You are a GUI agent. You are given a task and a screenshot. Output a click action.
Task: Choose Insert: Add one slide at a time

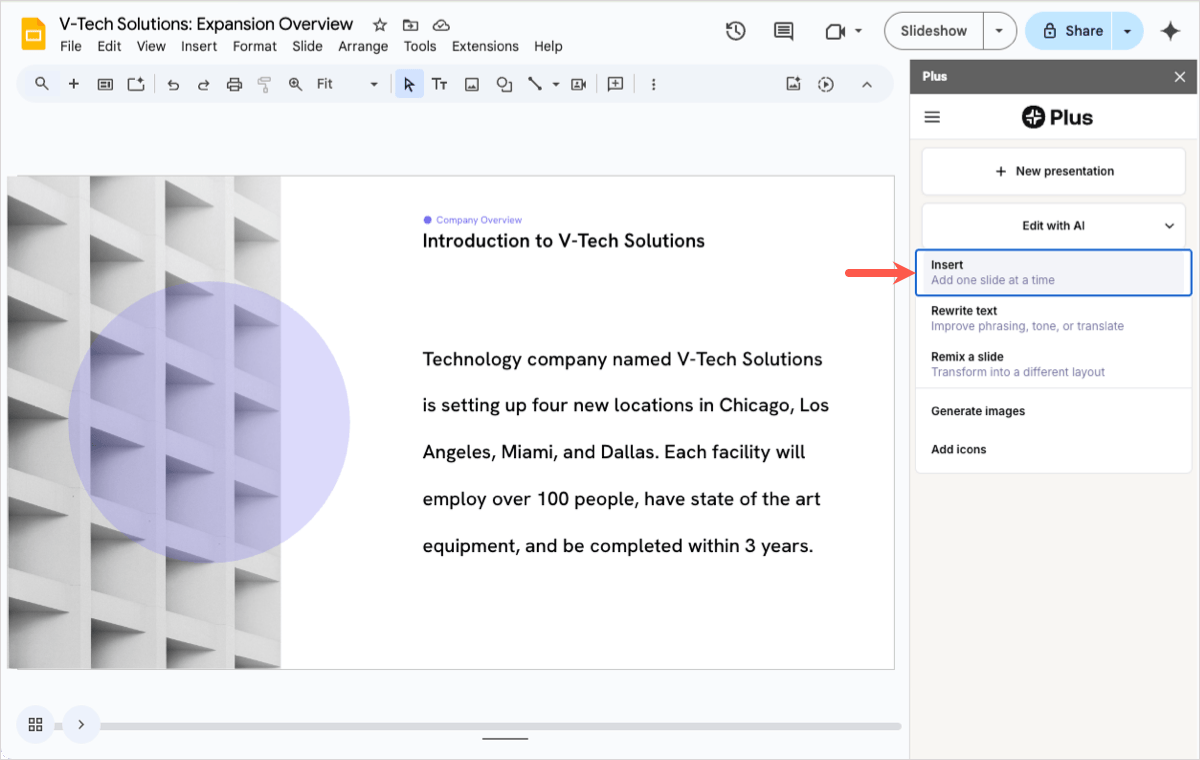tap(1053, 272)
